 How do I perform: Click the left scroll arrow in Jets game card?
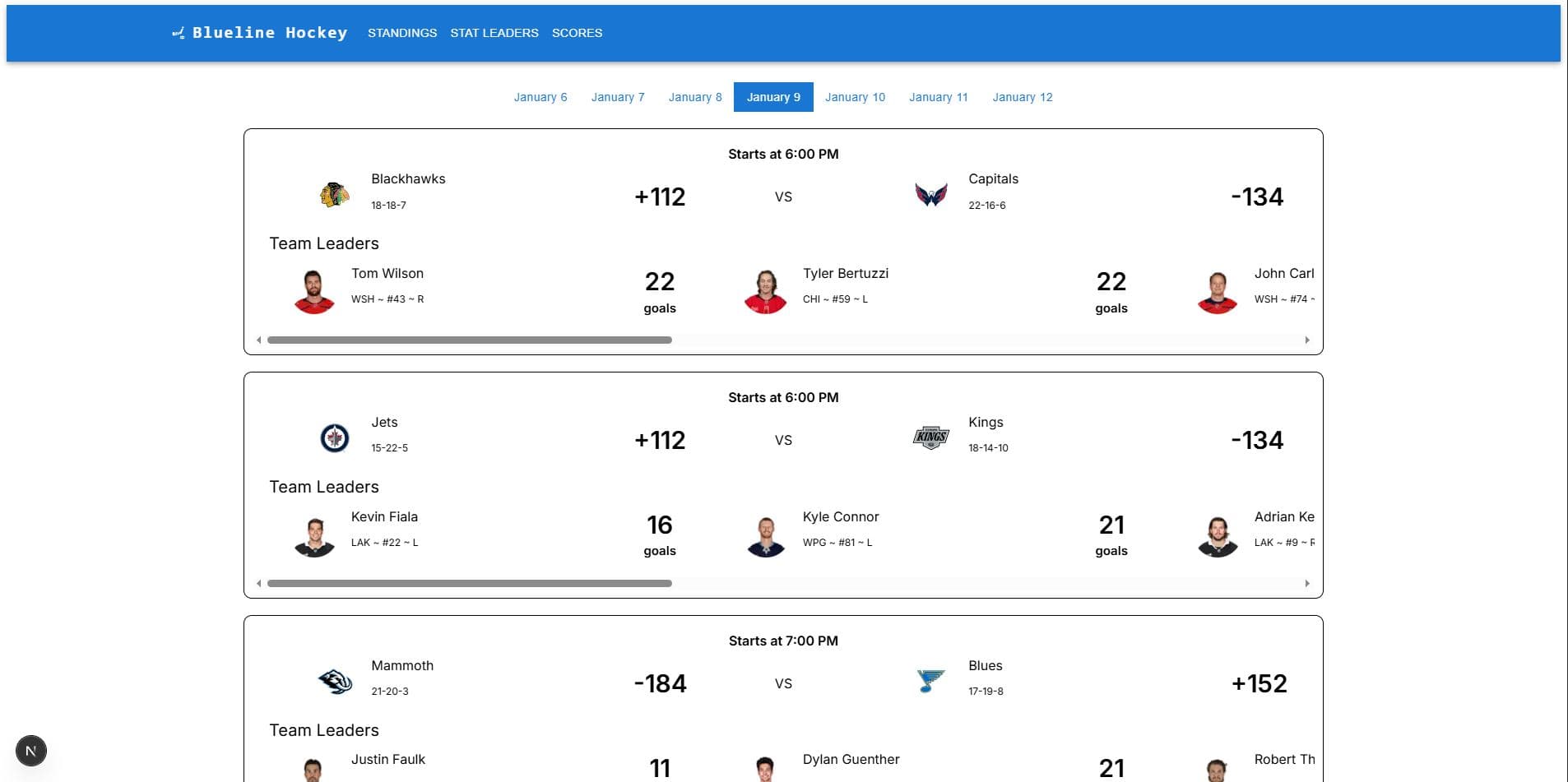click(259, 584)
